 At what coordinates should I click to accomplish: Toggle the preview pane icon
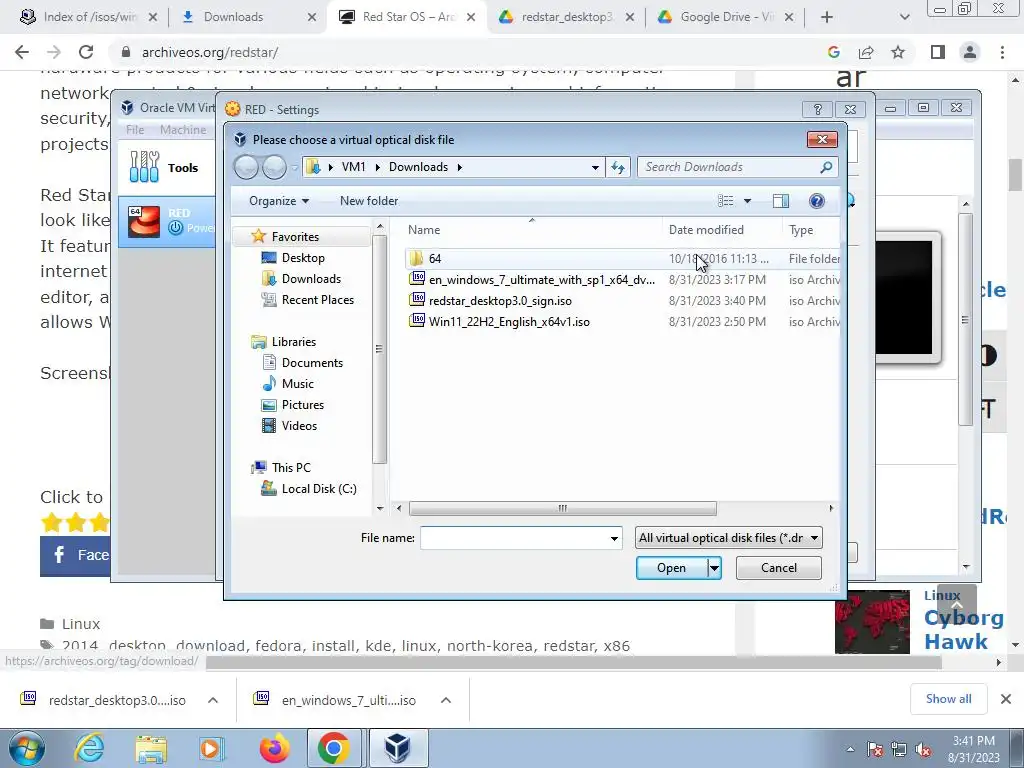pyautogui.click(x=780, y=200)
